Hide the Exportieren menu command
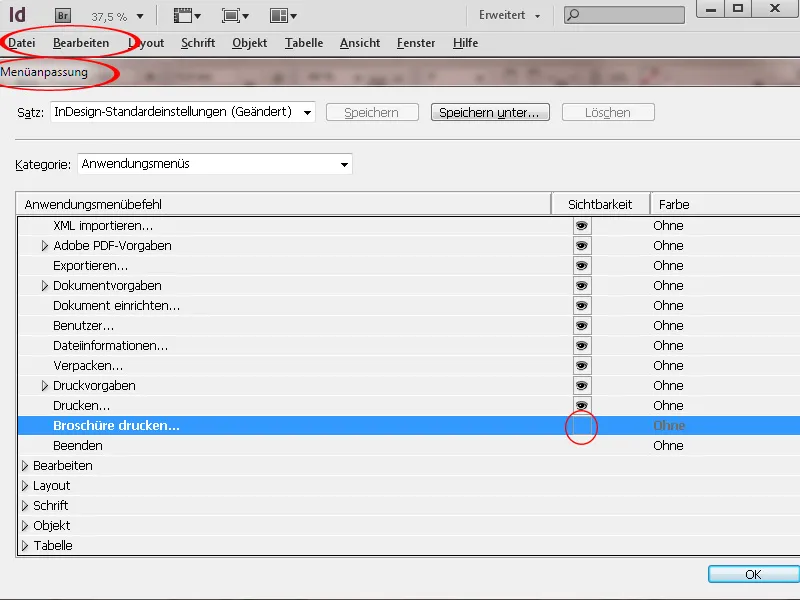 582,265
